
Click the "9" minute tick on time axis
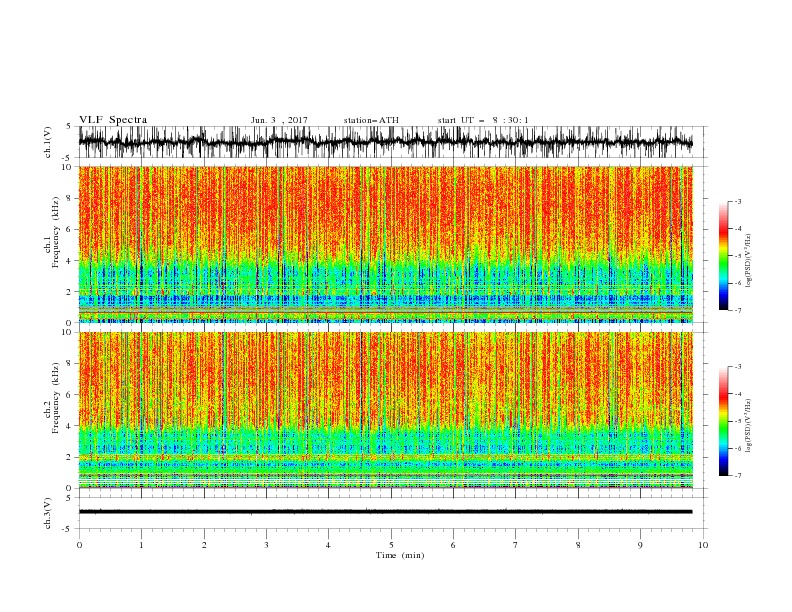pos(640,545)
